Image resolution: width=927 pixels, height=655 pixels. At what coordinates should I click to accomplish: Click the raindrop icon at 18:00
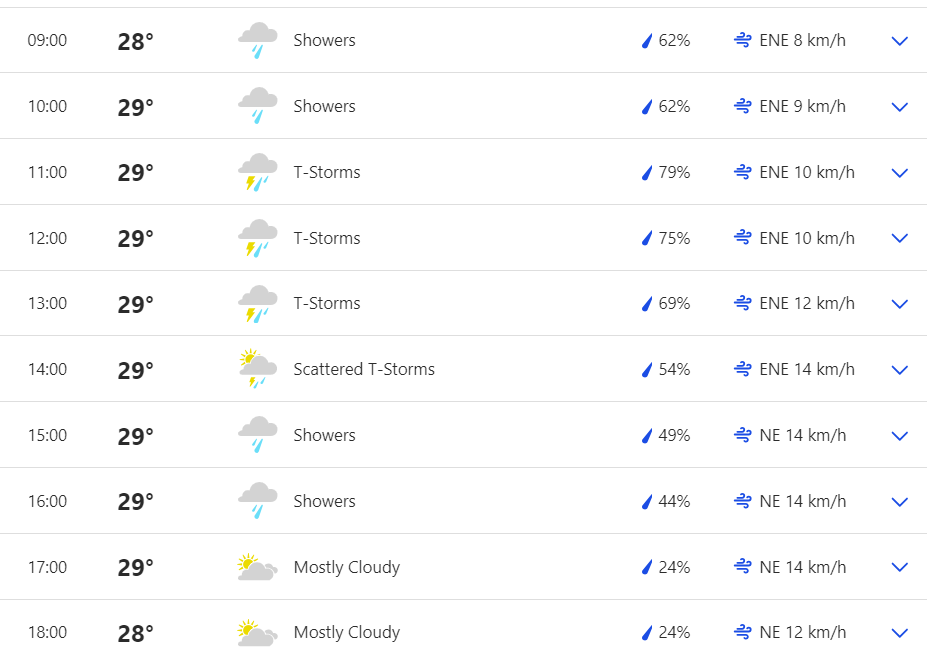pos(647,633)
